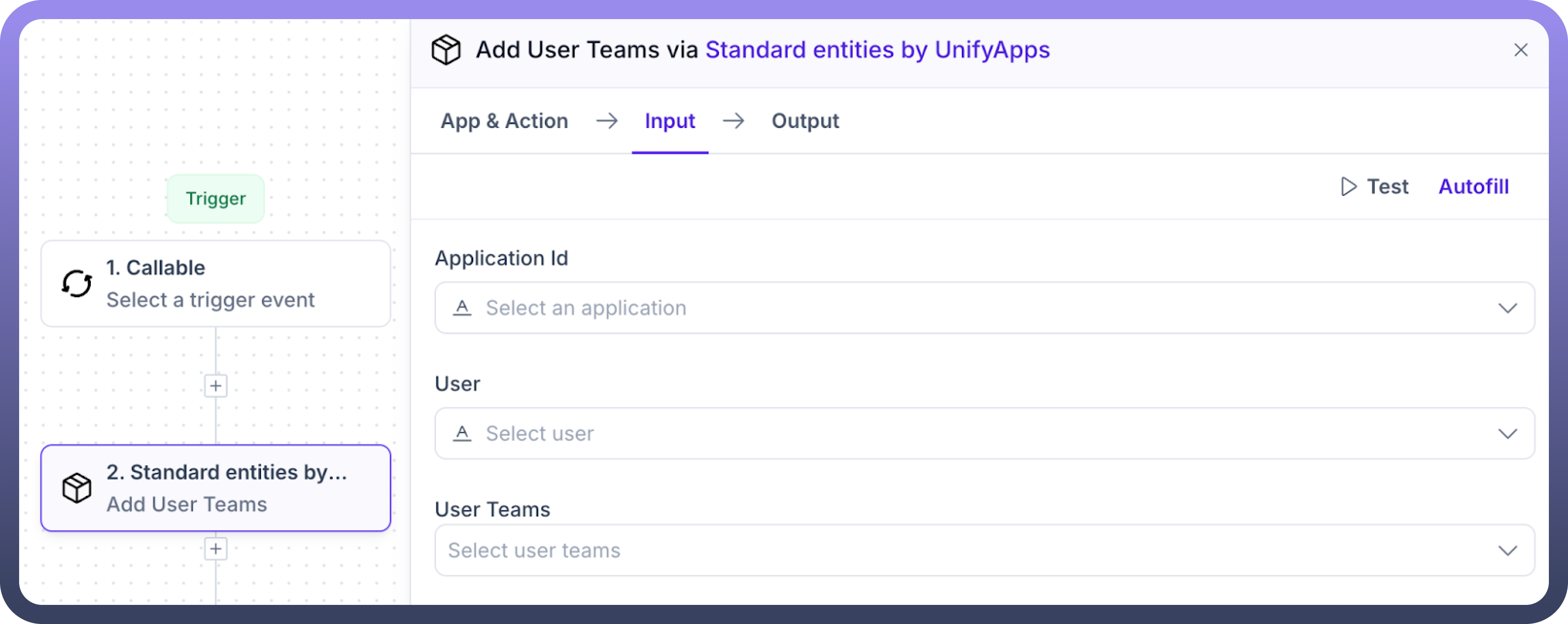The image size is (1568, 624).
Task: Click the text-type icon in User field
Action: click(462, 433)
